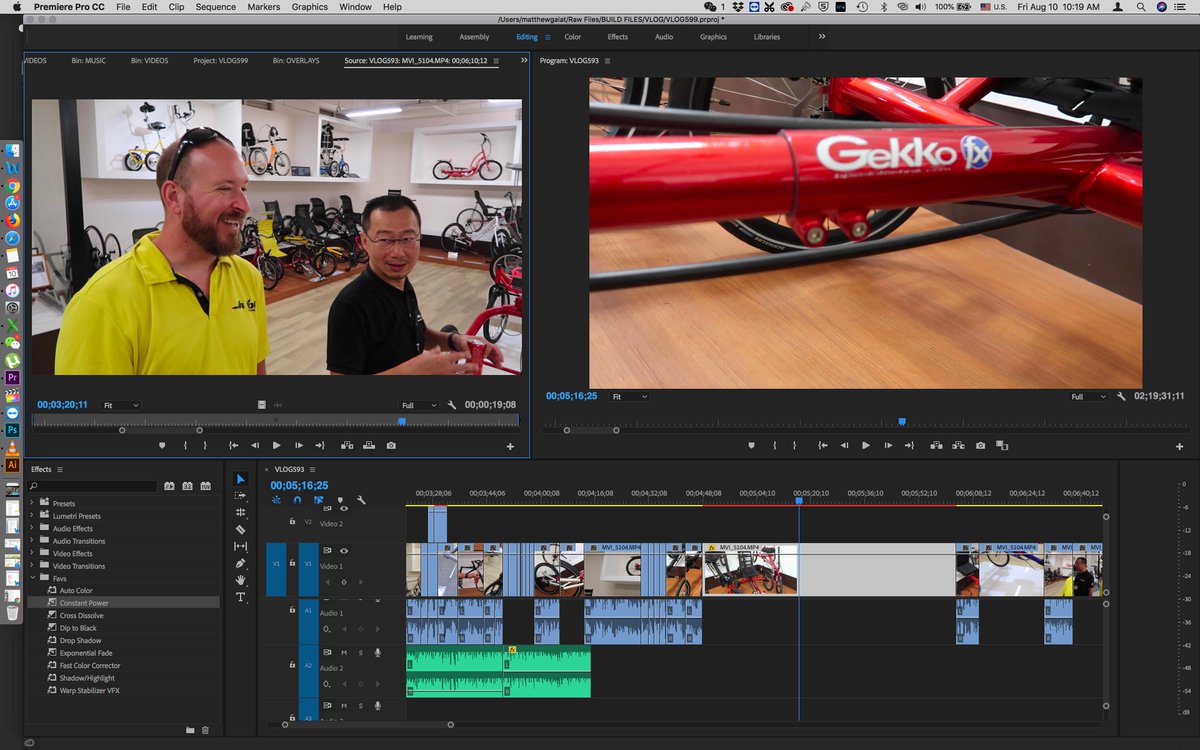The image size is (1200, 750).
Task: Collapse the Favs folder
Action: click(32, 578)
